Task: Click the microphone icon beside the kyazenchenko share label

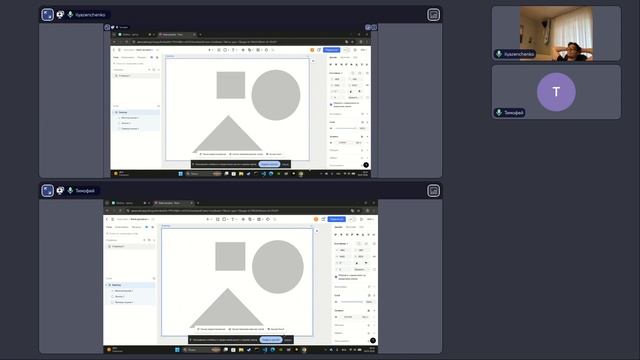Action: click(x=70, y=15)
